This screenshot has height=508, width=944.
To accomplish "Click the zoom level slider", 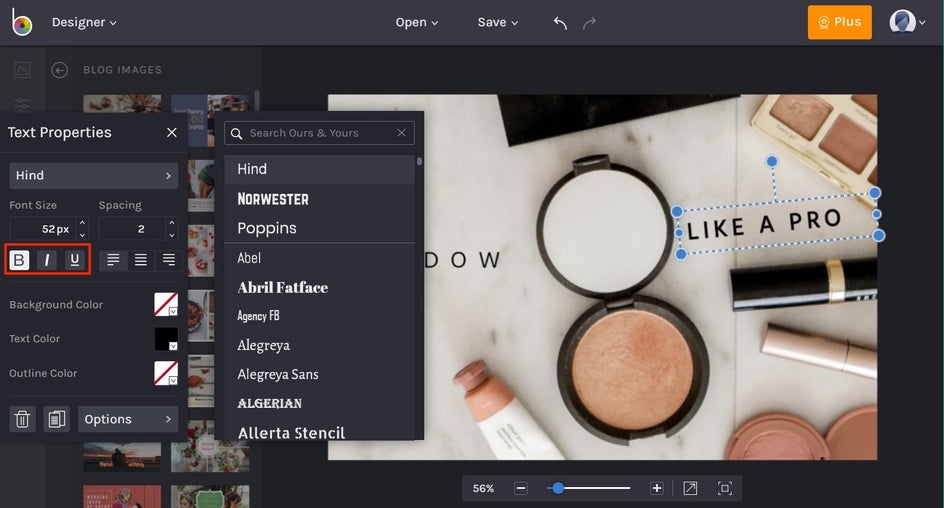I will pyautogui.click(x=588, y=488).
